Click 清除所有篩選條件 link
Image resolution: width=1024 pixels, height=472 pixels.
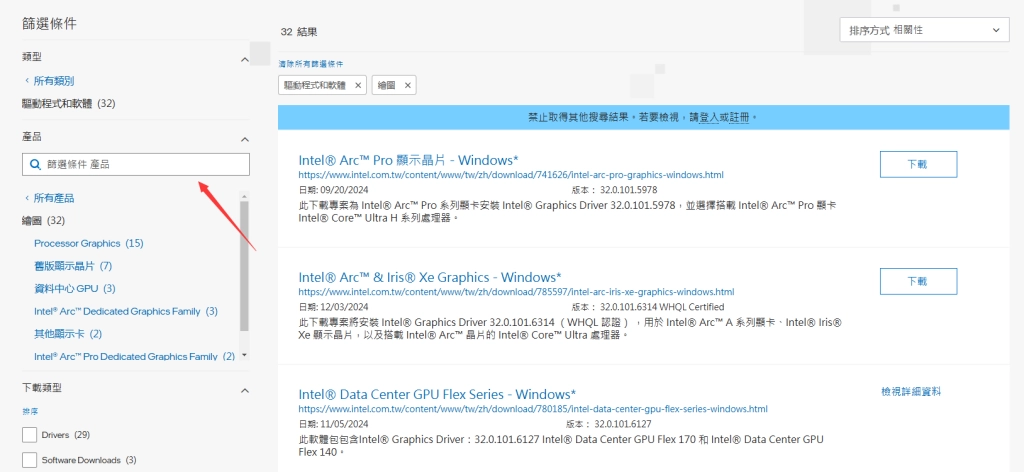[x=311, y=64]
